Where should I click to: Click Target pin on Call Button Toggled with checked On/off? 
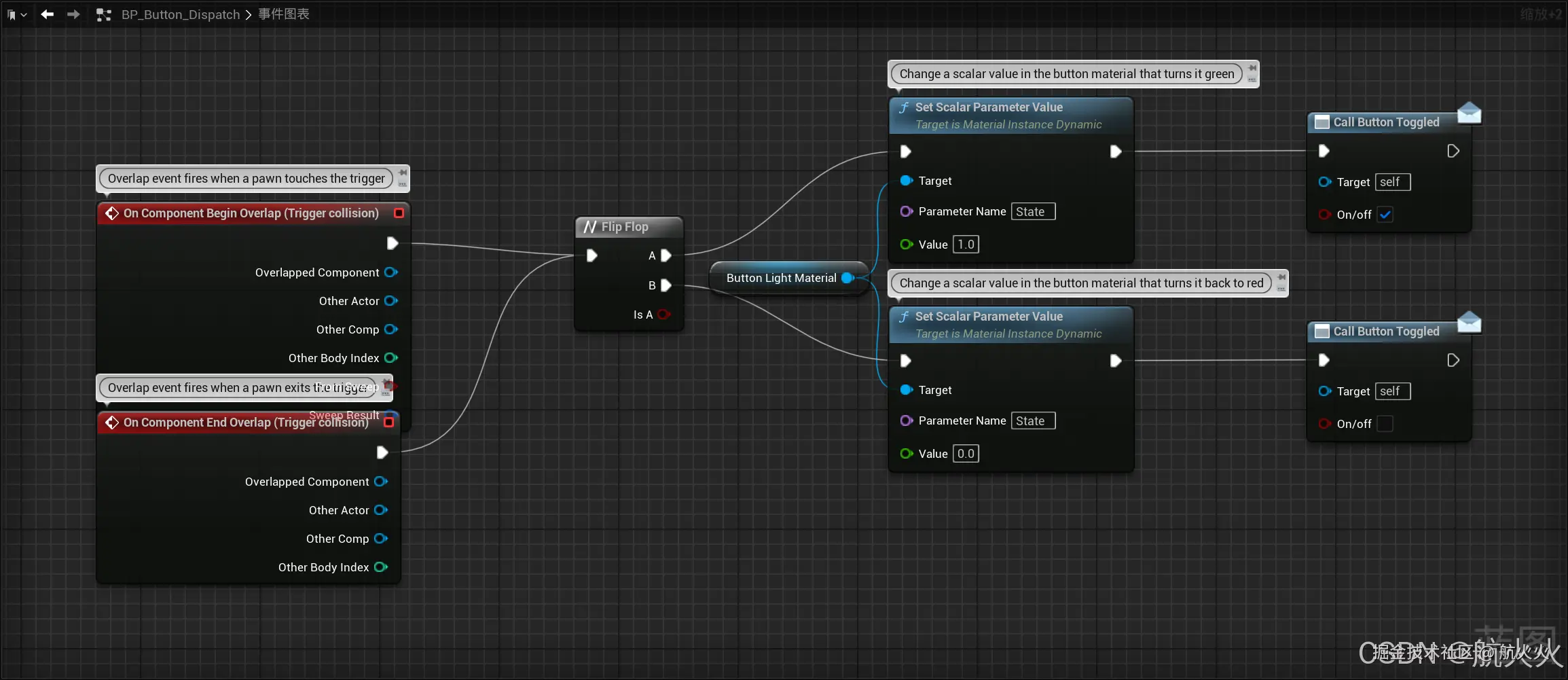(x=1325, y=182)
